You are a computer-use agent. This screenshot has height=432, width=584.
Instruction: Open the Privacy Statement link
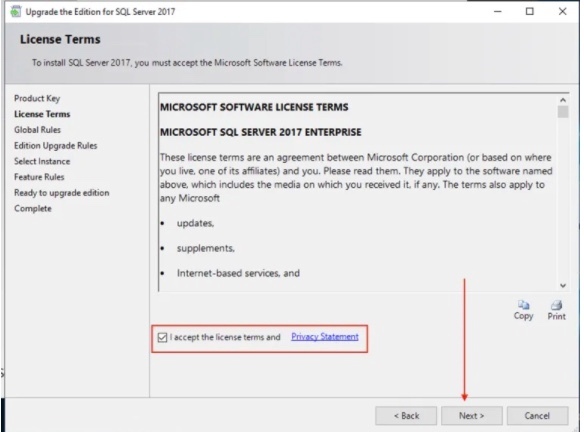click(x=325, y=337)
